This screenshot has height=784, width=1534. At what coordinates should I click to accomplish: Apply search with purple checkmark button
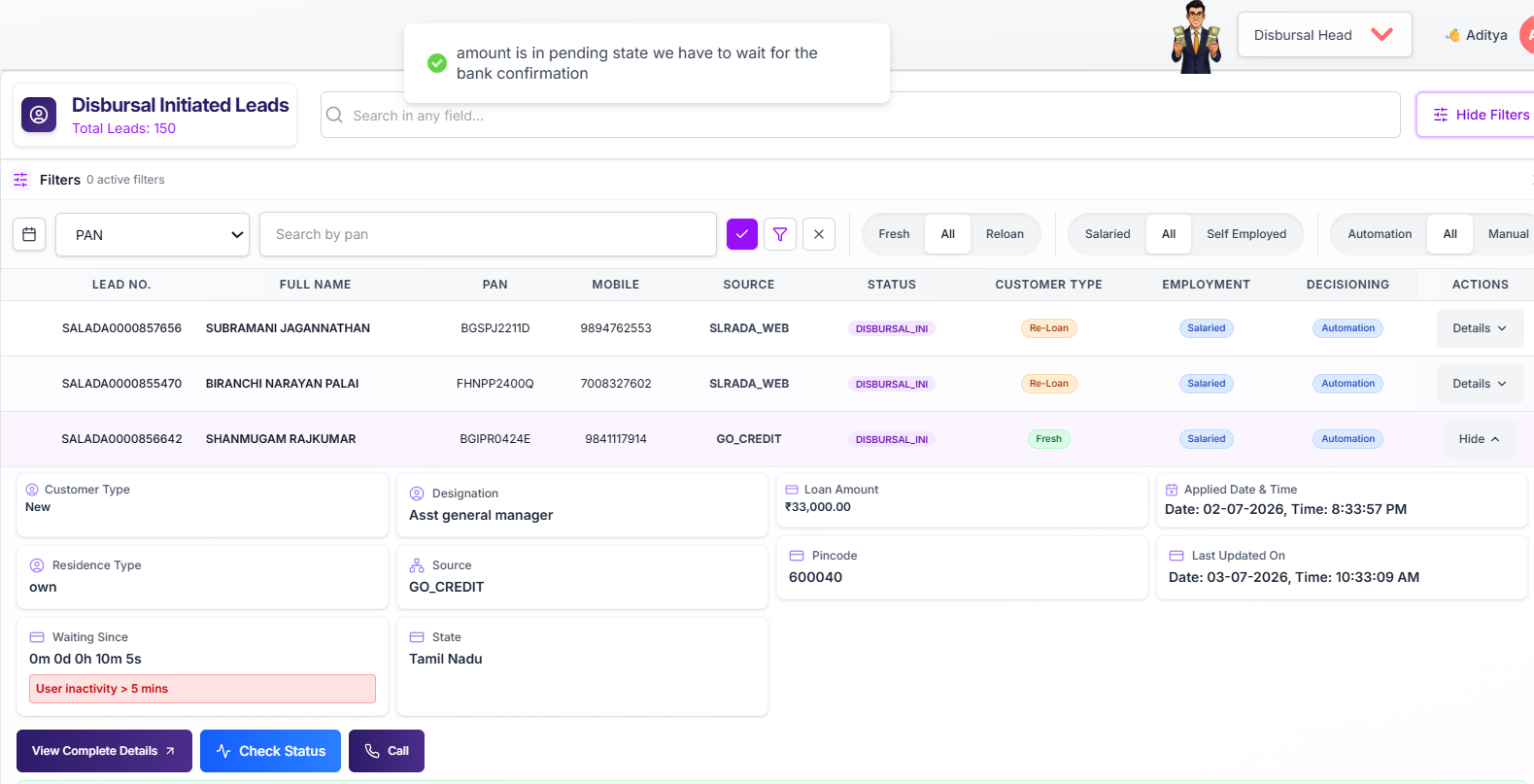(x=742, y=234)
